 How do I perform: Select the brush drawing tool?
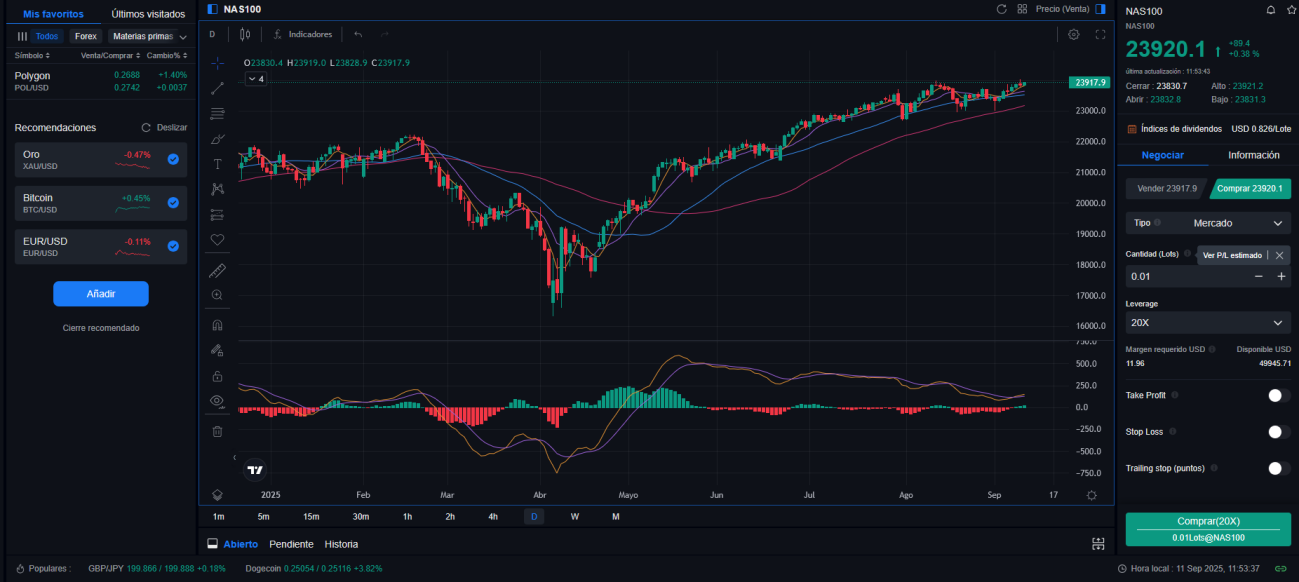click(x=217, y=138)
